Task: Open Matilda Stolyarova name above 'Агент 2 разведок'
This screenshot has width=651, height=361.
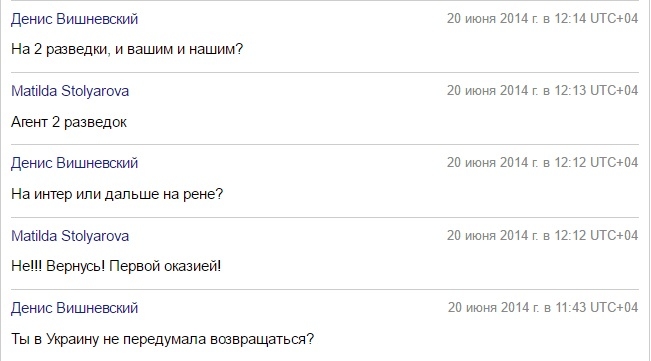Action: point(70,91)
